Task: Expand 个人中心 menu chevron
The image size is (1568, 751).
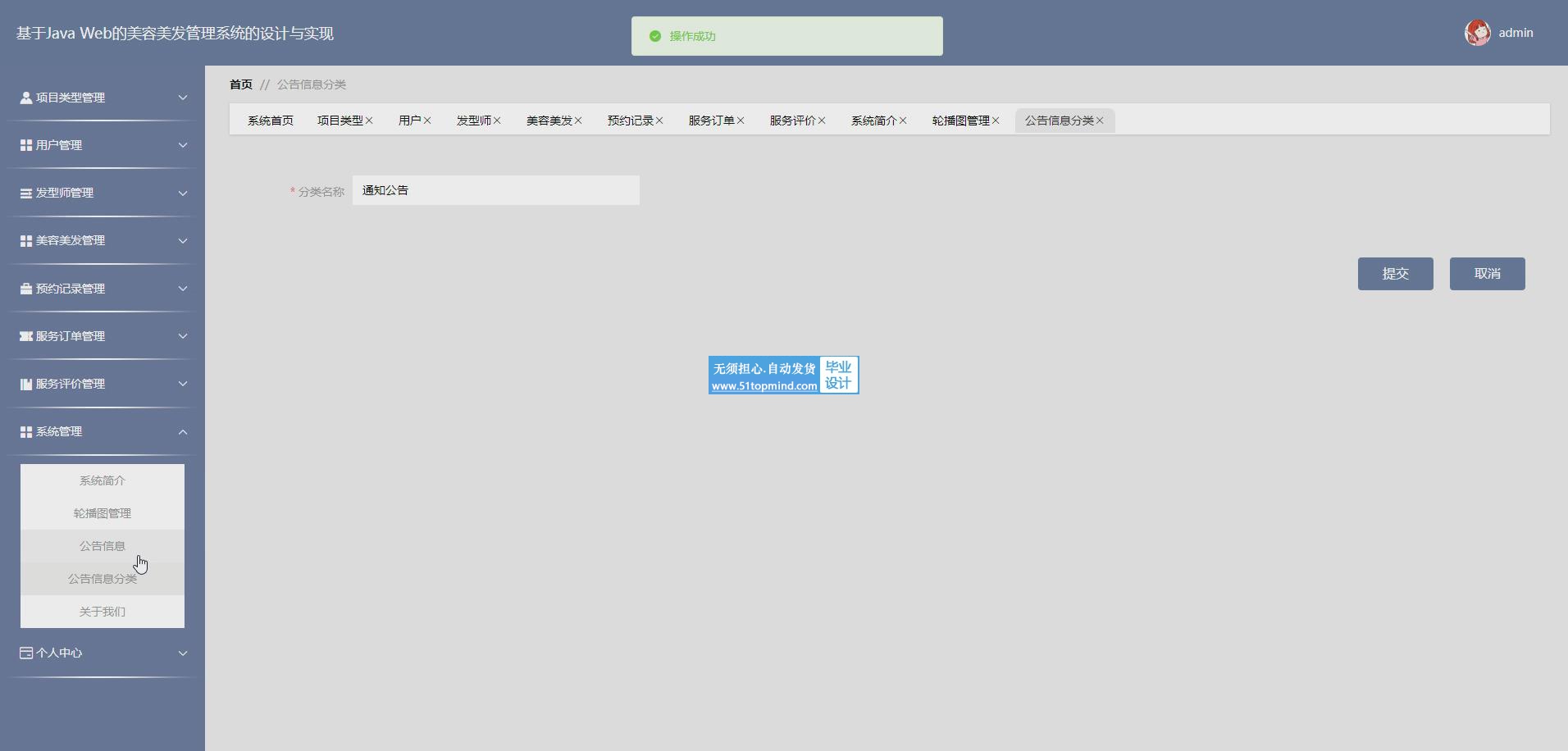Action: pos(183,653)
